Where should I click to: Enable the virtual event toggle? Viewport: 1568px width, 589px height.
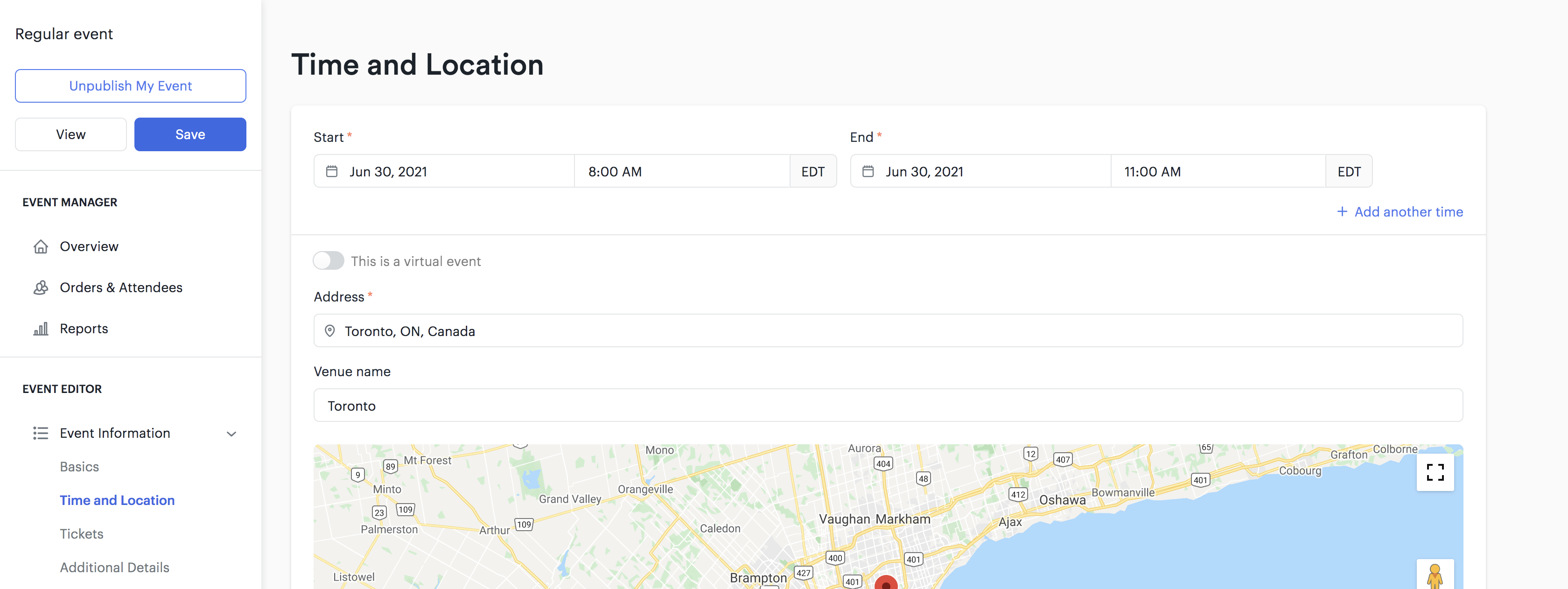click(x=329, y=261)
